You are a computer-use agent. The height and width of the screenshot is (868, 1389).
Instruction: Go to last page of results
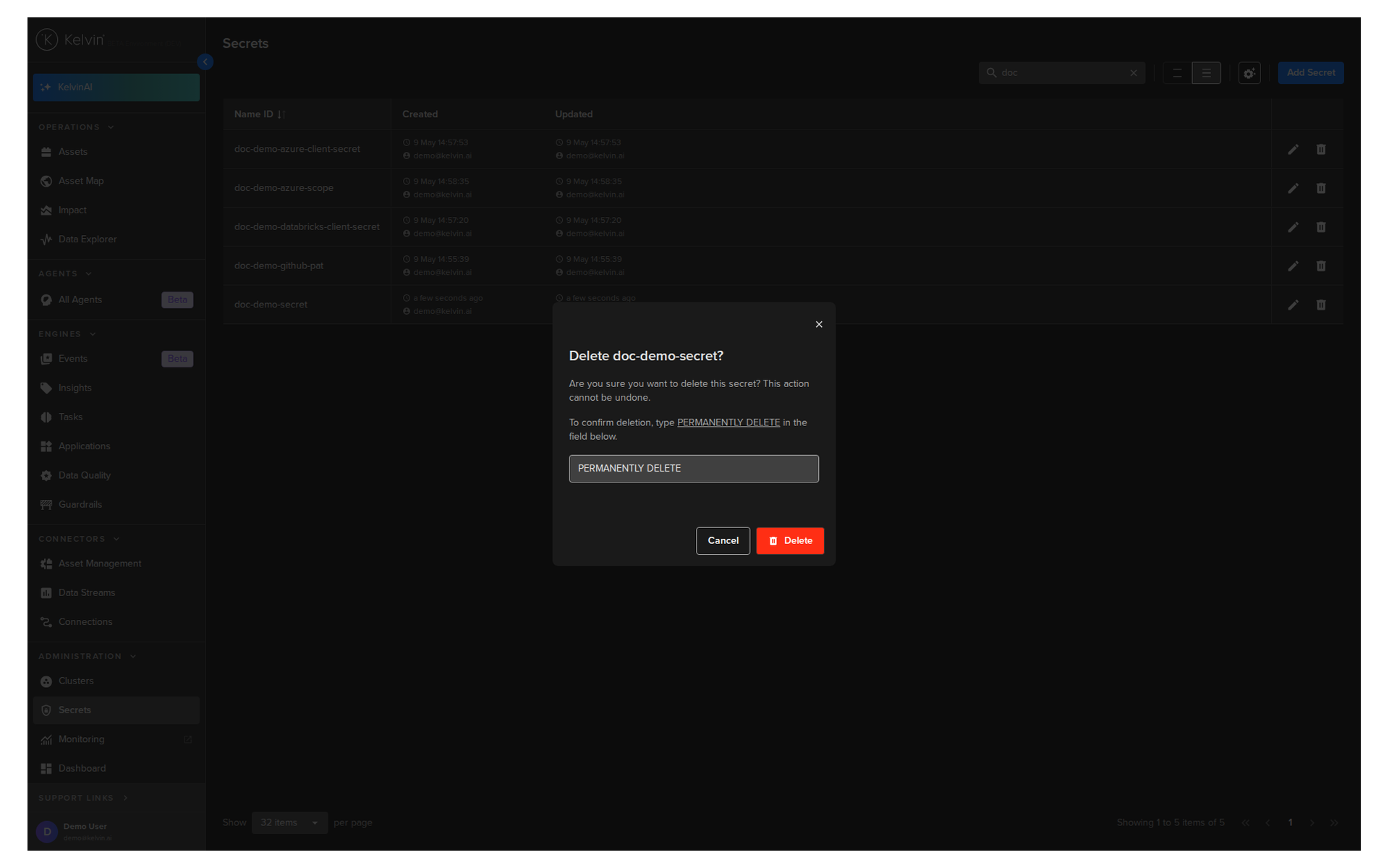click(1334, 823)
